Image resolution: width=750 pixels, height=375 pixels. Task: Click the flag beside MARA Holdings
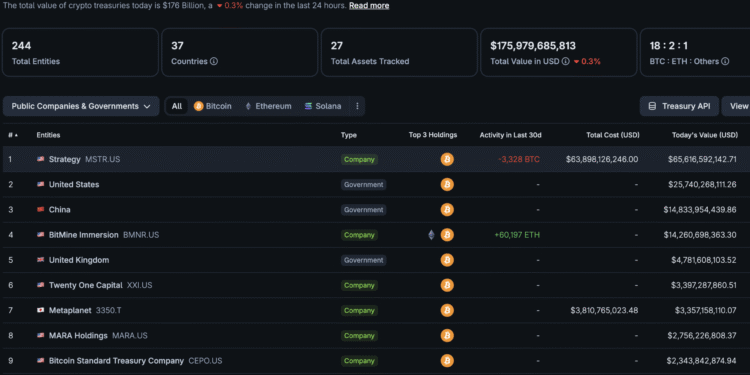pos(41,336)
